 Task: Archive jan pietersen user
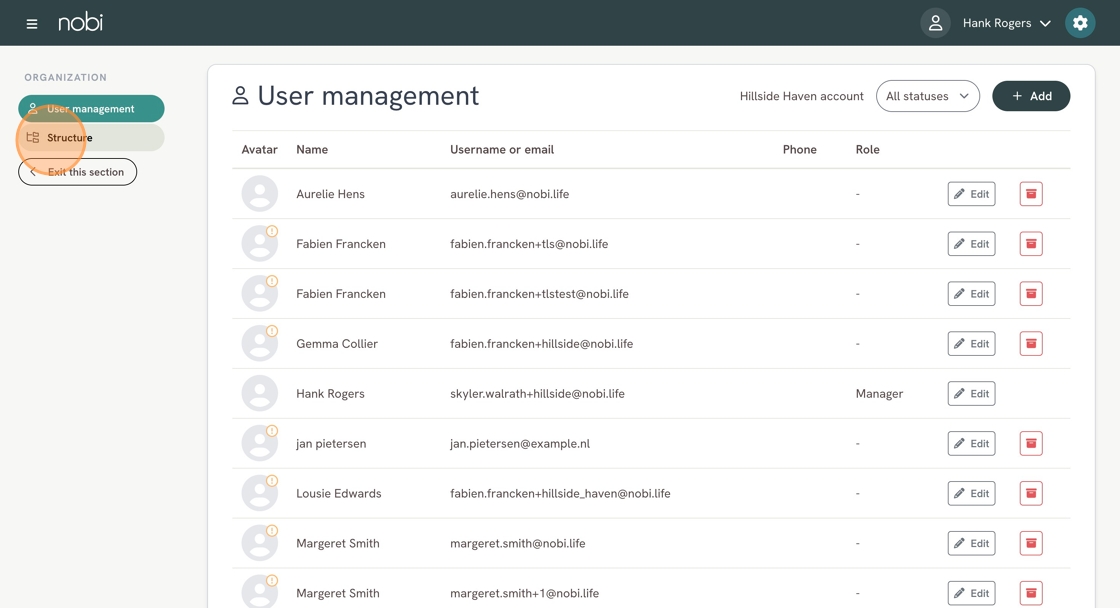1031,444
